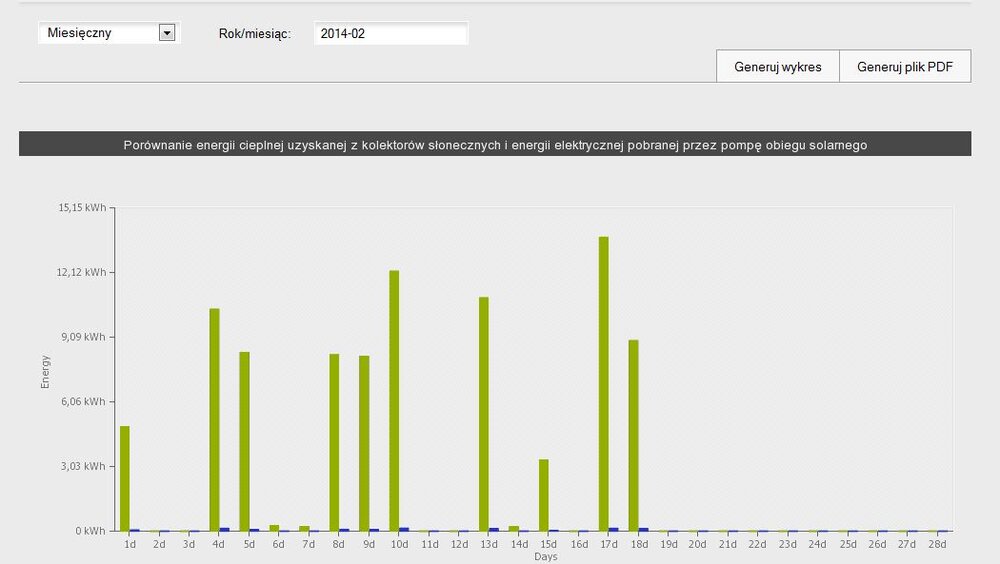Screen dimensions: 1000x564
Task: Click the Energy axis title
Action: click(x=45, y=371)
